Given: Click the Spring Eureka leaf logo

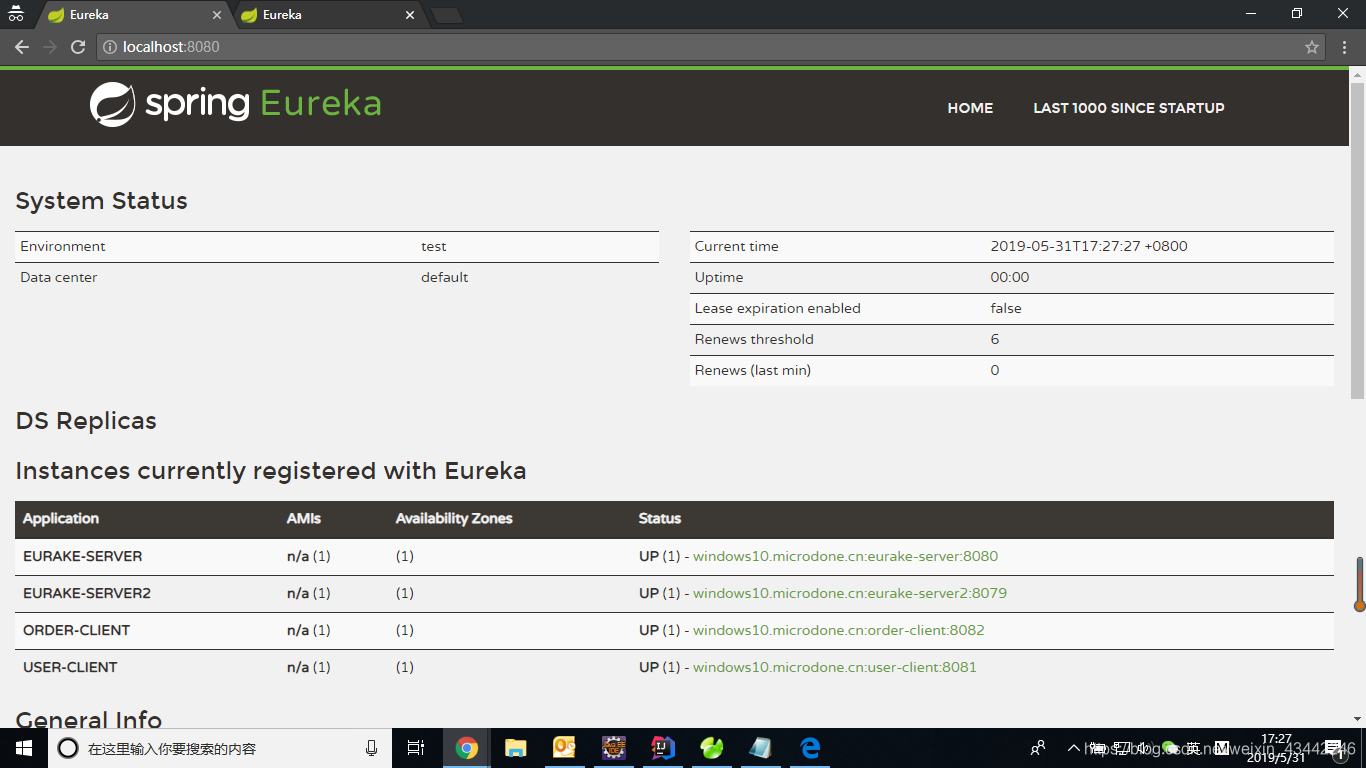Looking at the screenshot, I should [x=112, y=104].
